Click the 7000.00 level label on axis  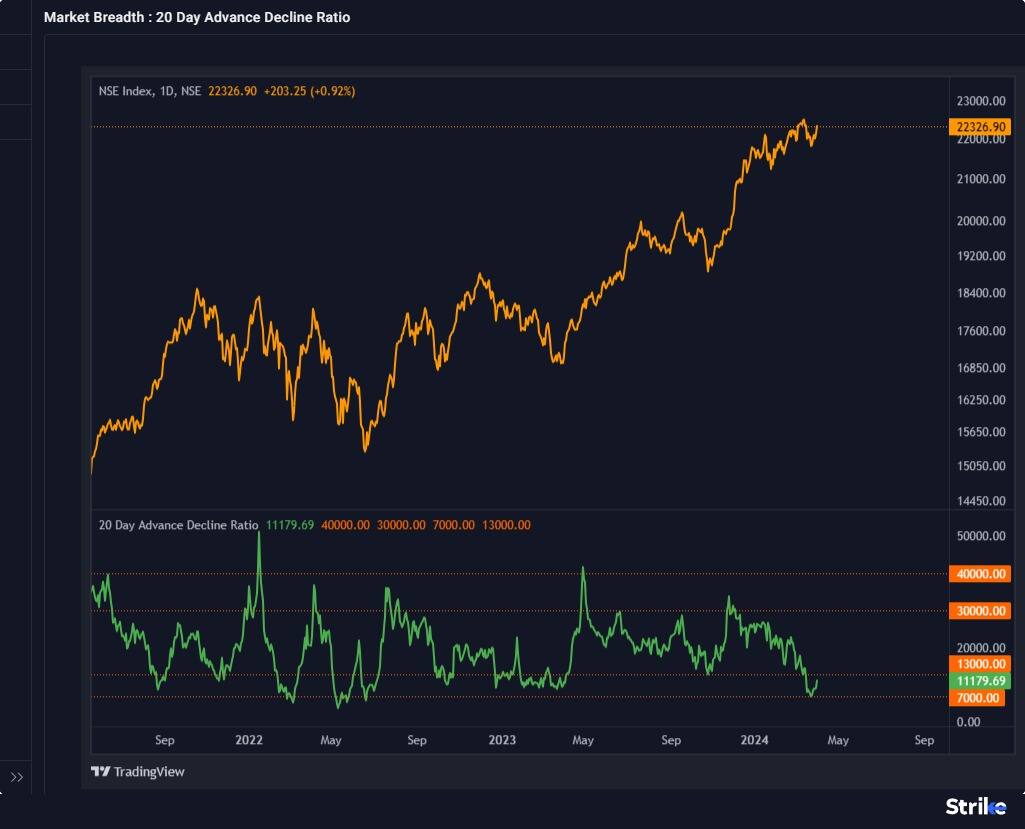tap(977, 698)
